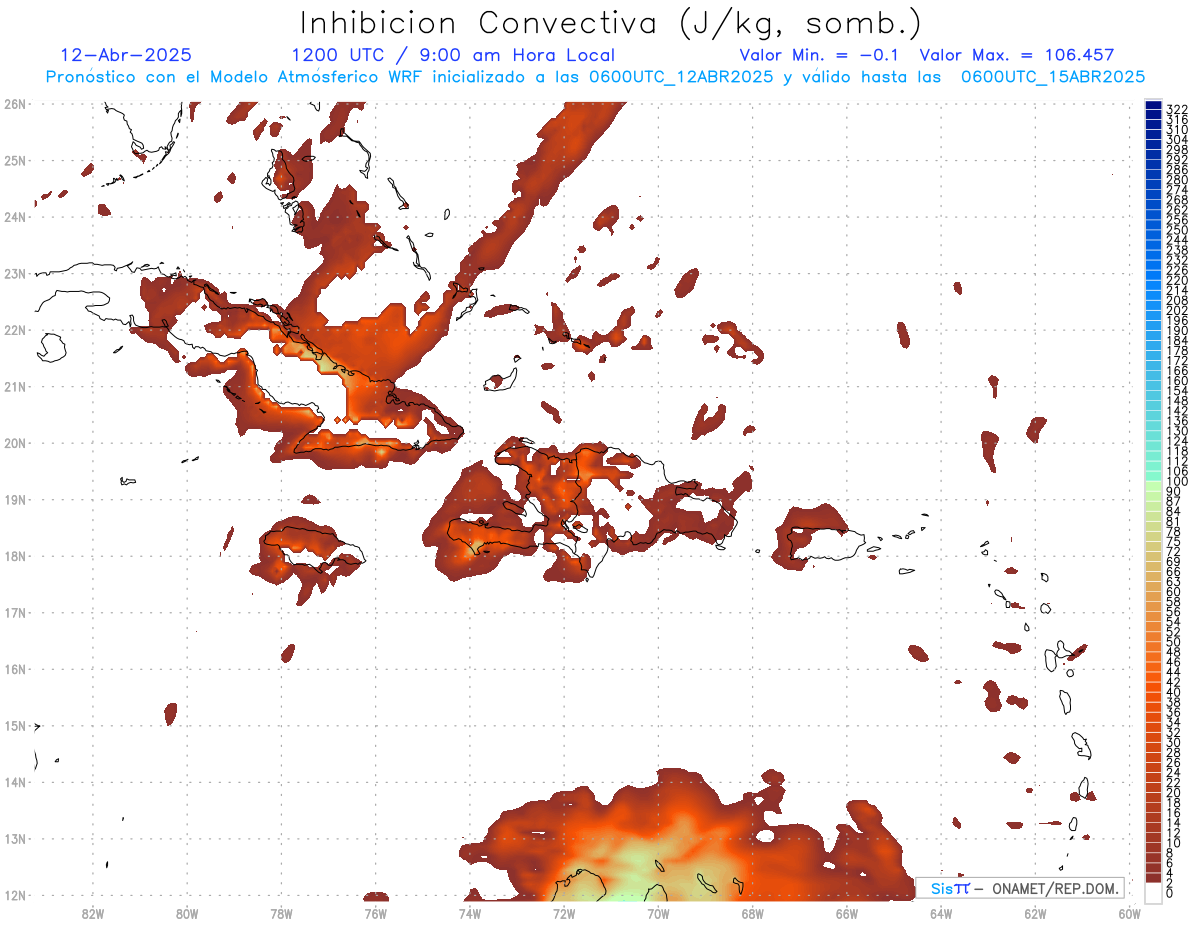Click the valid-until time "0600UTC_15ABR2025"
This screenshot has width=1200, height=927.
click(1053, 77)
